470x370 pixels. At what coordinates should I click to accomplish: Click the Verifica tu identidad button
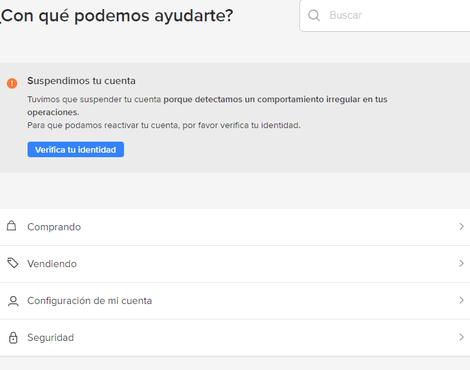[x=76, y=149]
